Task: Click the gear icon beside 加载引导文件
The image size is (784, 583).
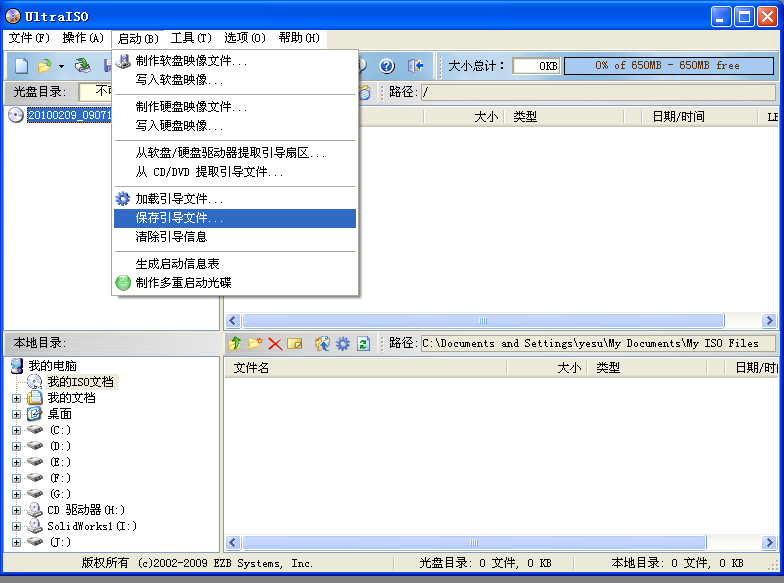Action: click(123, 199)
